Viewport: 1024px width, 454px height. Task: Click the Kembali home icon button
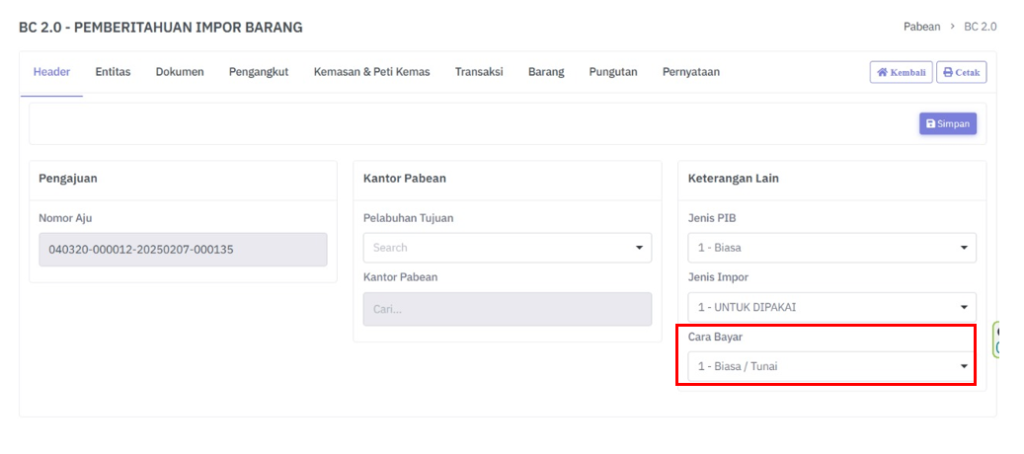pyautogui.click(x=901, y=72)
